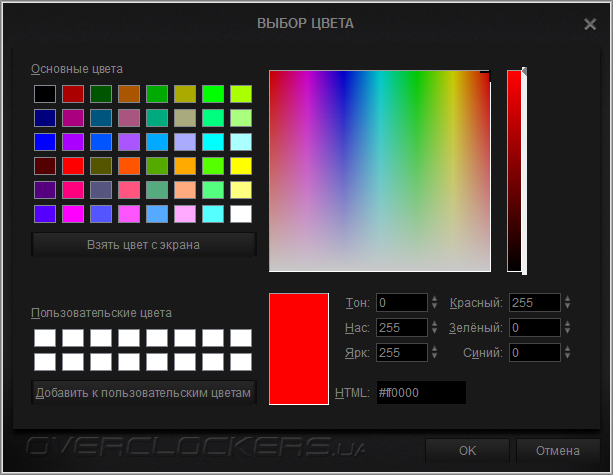Select the last custom slot in second row
Viewport: 613px width, 475px height.
[241, 362]
